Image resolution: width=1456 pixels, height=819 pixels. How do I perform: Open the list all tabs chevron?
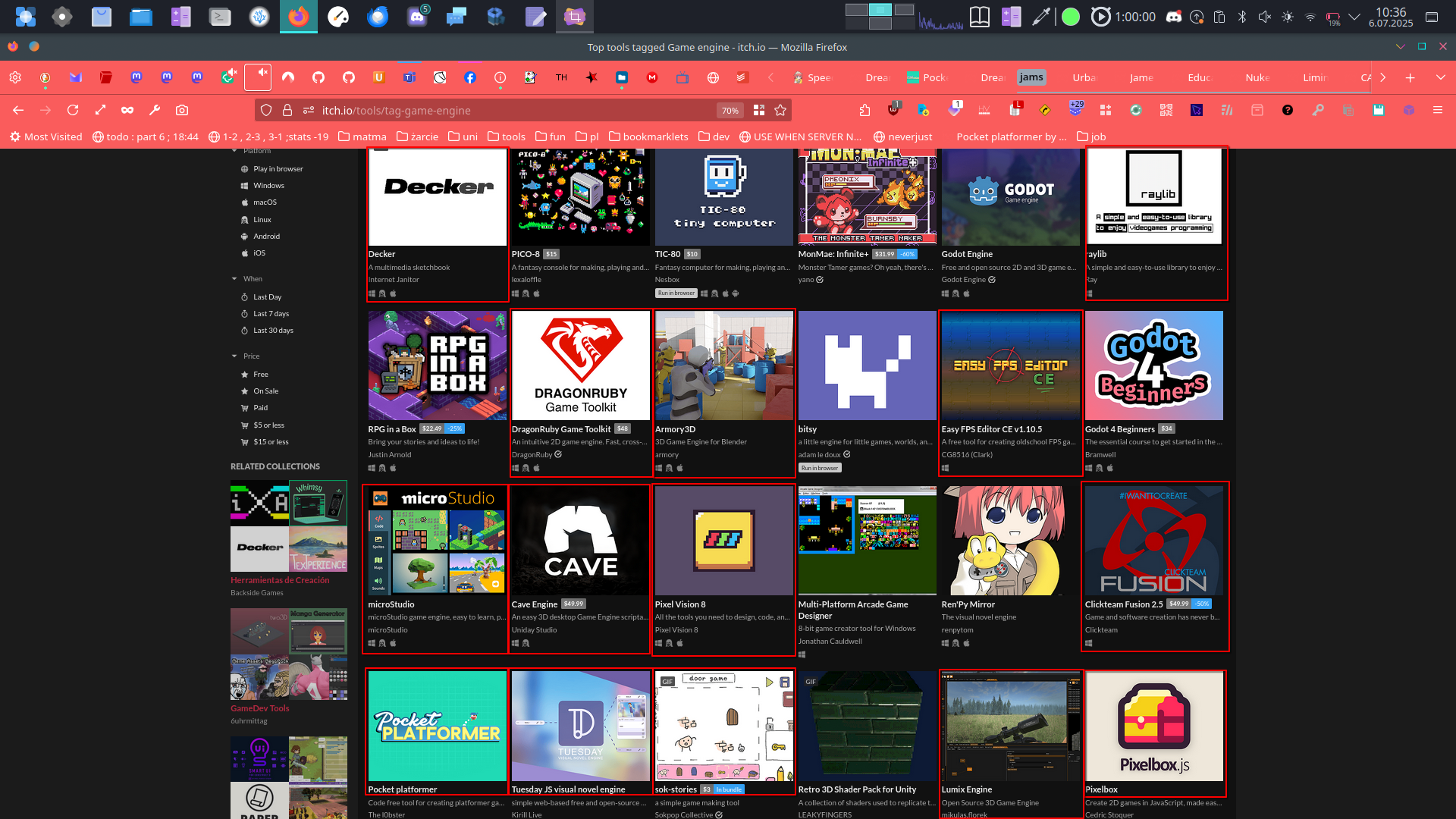[x=1441, y=77]
